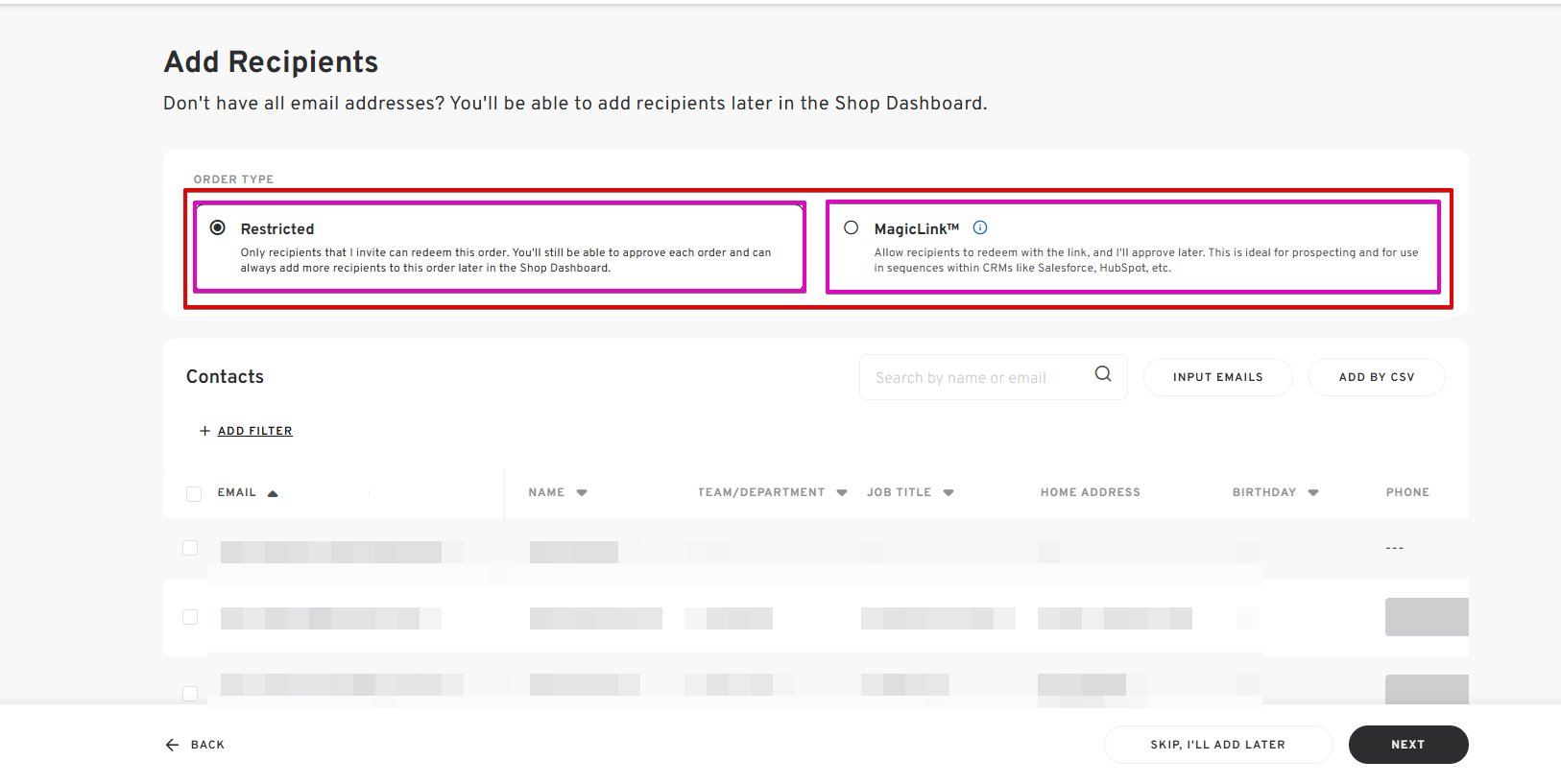This screenshot has width=1561, height=784.
Task: Click the search magnifier icon
Action: pos(1103,374)
